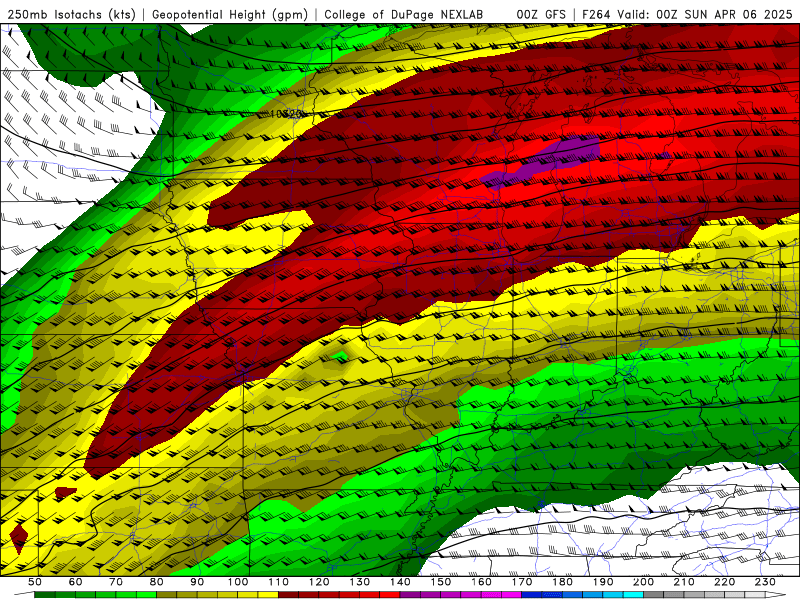The width and height of the screenshot is (800, 600).
Task: Click the dark maroon legend swatch right of 110
Action: click(289, 595)
